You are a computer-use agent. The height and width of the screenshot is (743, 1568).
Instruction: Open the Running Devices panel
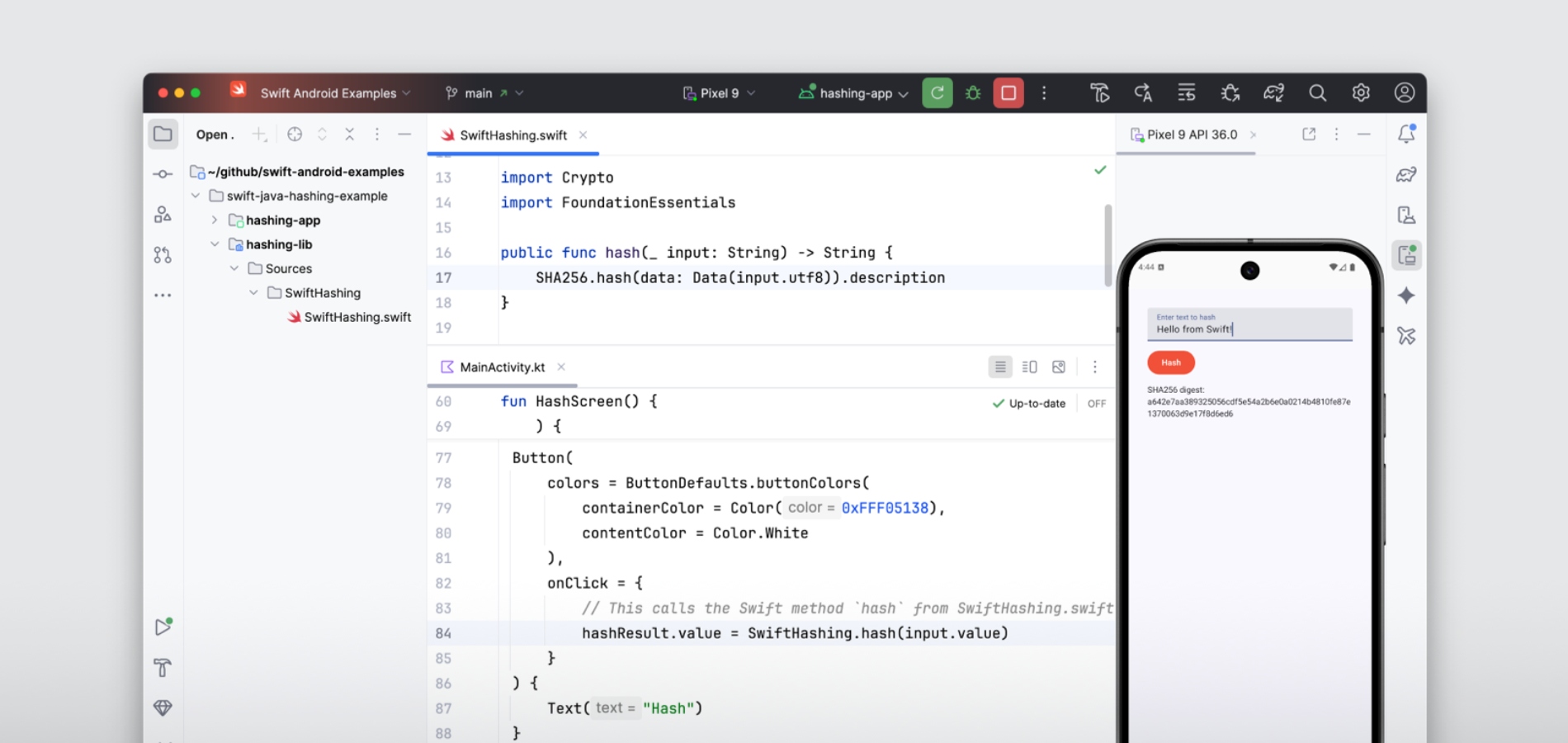[1407, 256]
